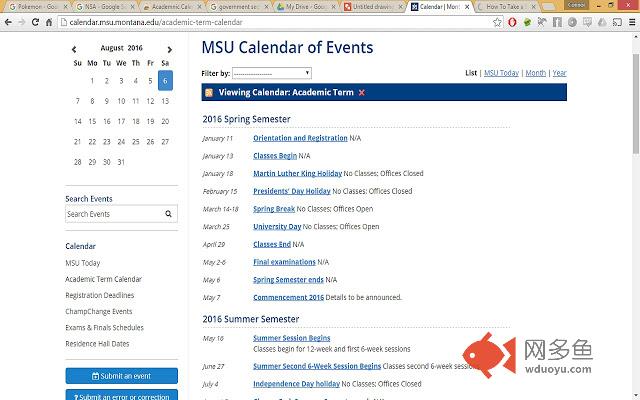Open Registration Deadlines in sidebar
The height and width of the screenshot is (400, 640).
pyautogui.click(x=100, y=295)
